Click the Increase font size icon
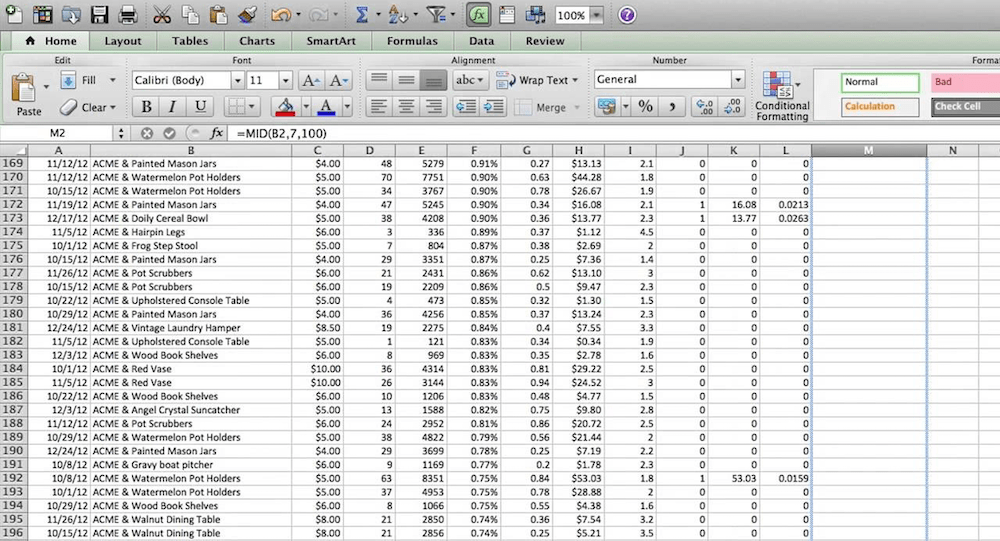Image resolution: width=1000 pixels, height=541 pixels. (x=311, y=80)
